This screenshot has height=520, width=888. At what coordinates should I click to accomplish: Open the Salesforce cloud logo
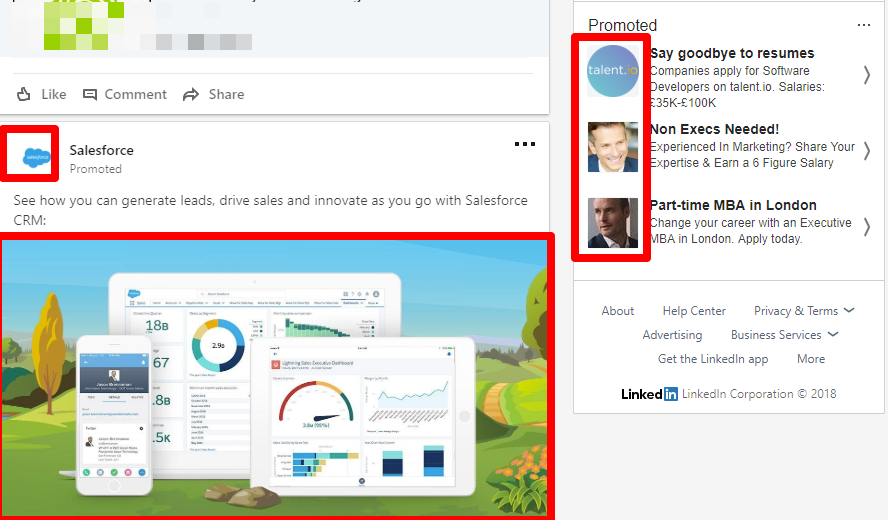(x=37, y=156)
